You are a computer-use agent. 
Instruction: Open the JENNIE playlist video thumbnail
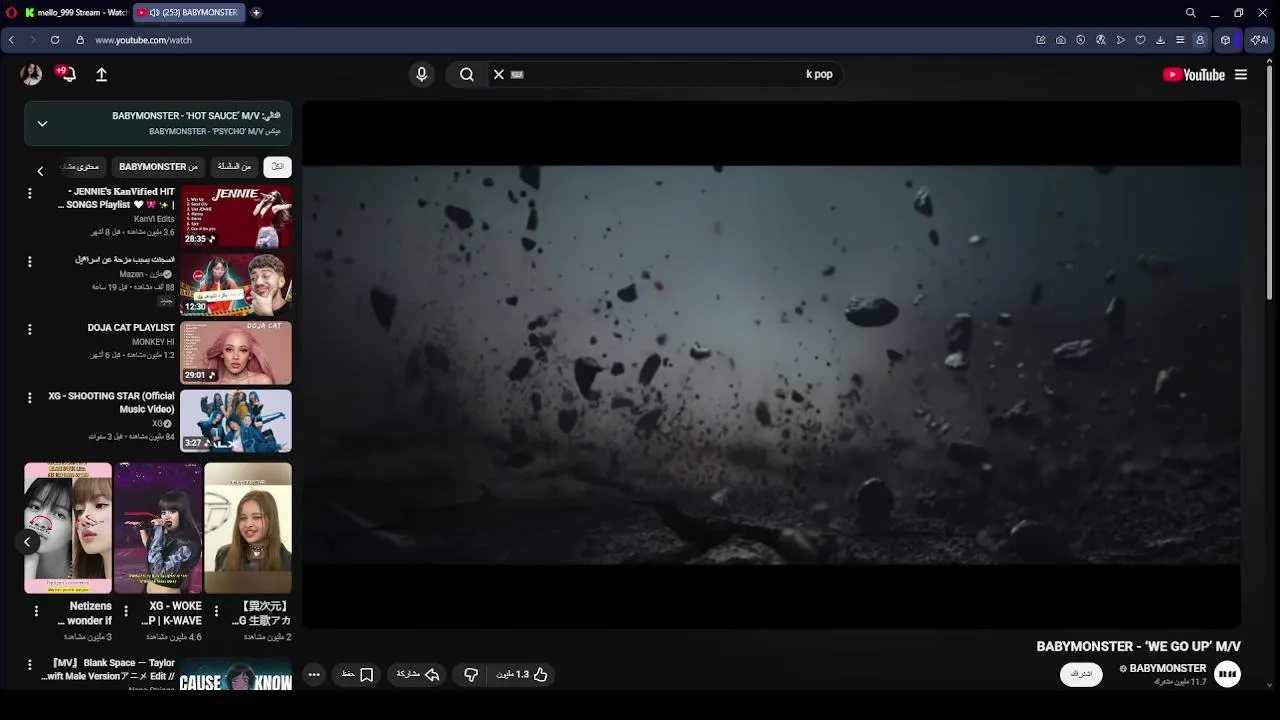pos(236,216)
